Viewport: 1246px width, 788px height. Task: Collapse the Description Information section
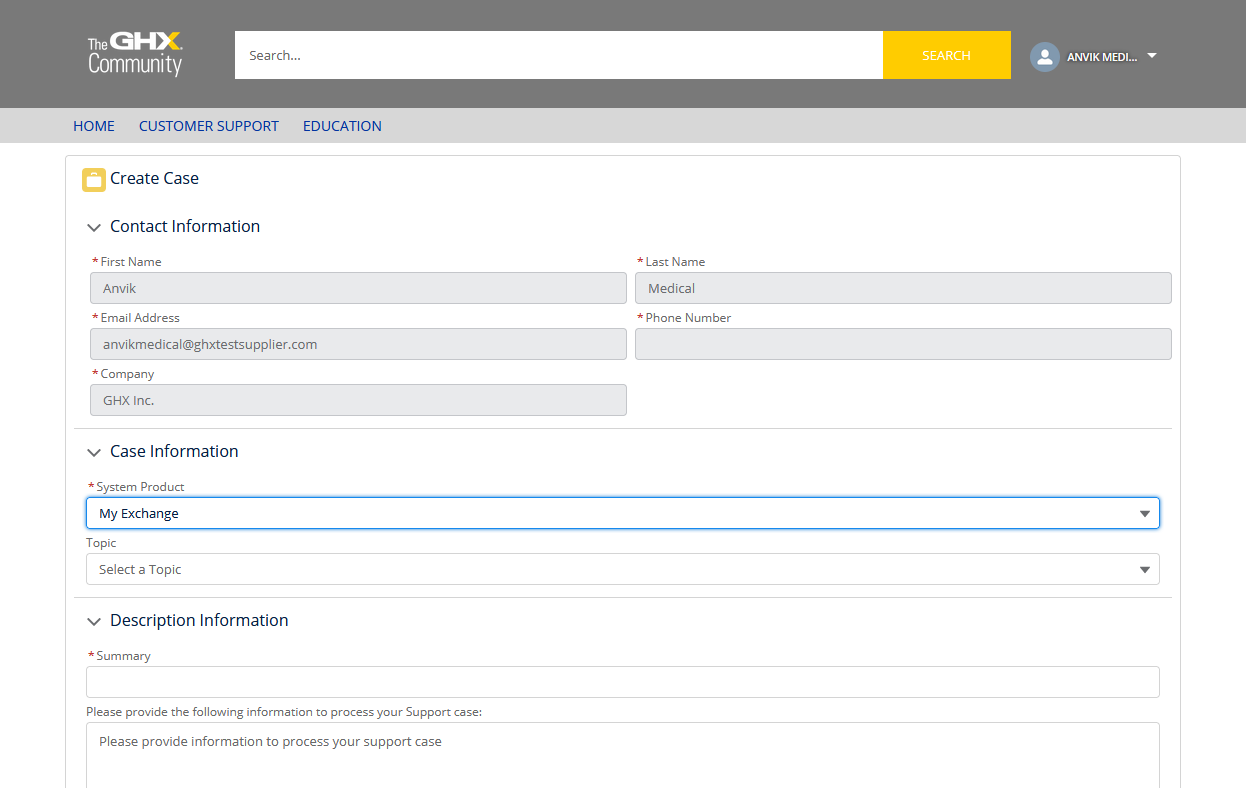[94, 622]
